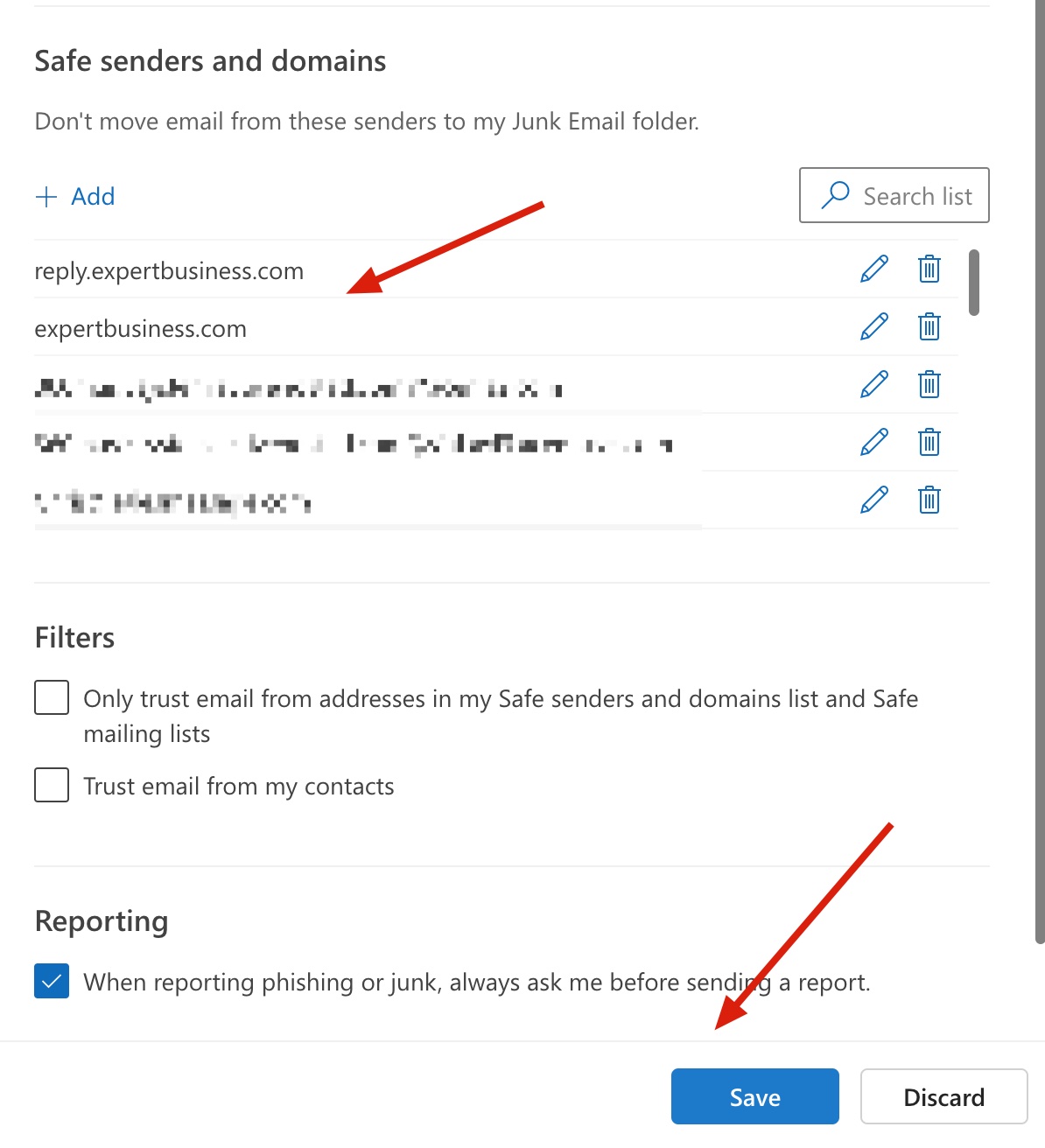Discard the settings changes
The height and width of the screenshot is (1148, 1045).
coord(943,1096)
